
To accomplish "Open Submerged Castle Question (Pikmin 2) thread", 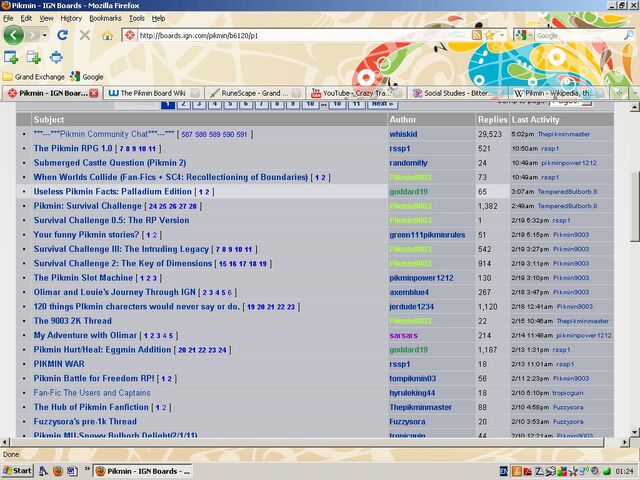I will point(110,162).
